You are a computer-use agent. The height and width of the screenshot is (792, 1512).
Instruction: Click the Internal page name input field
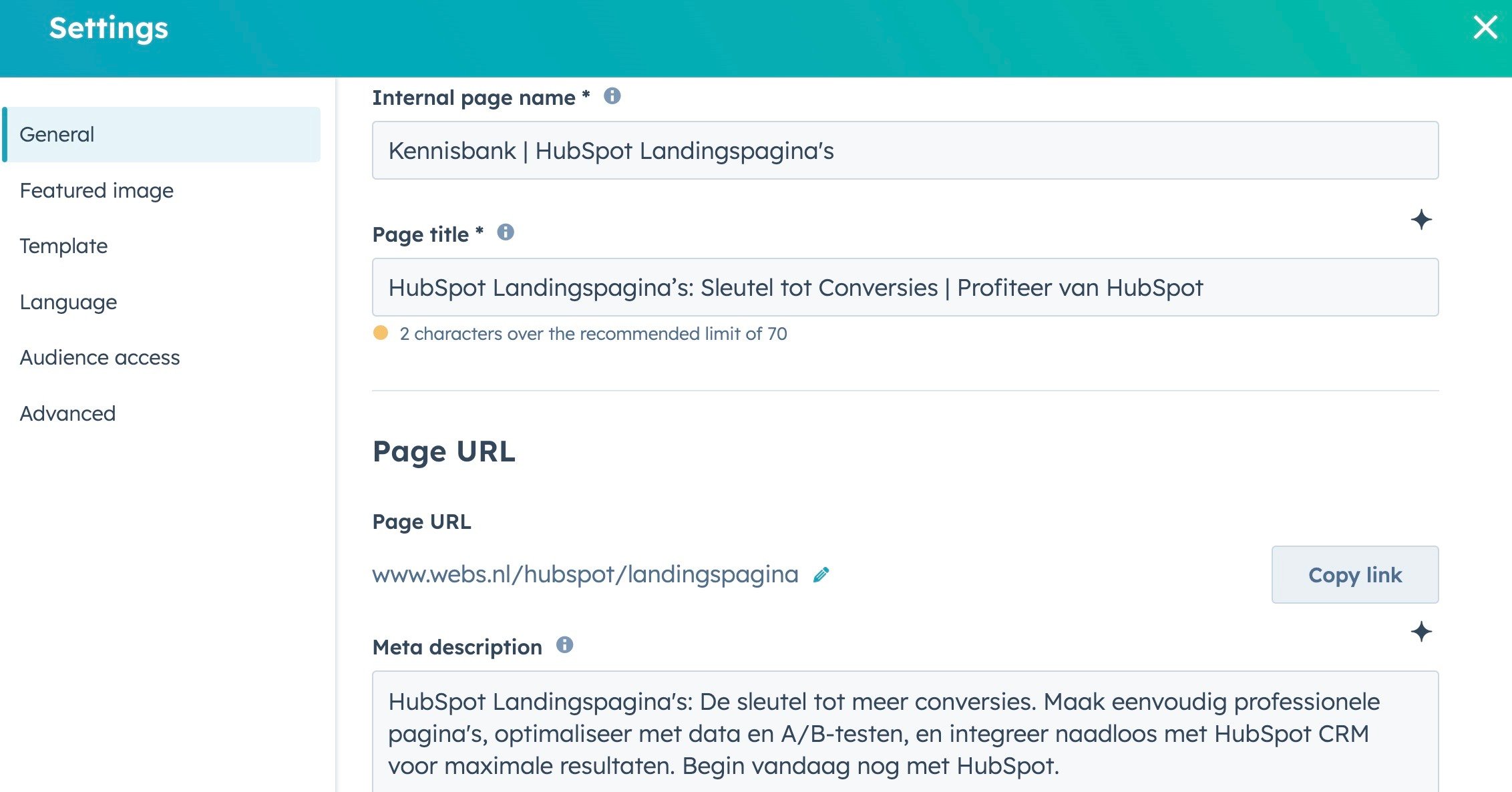point(905,151)
